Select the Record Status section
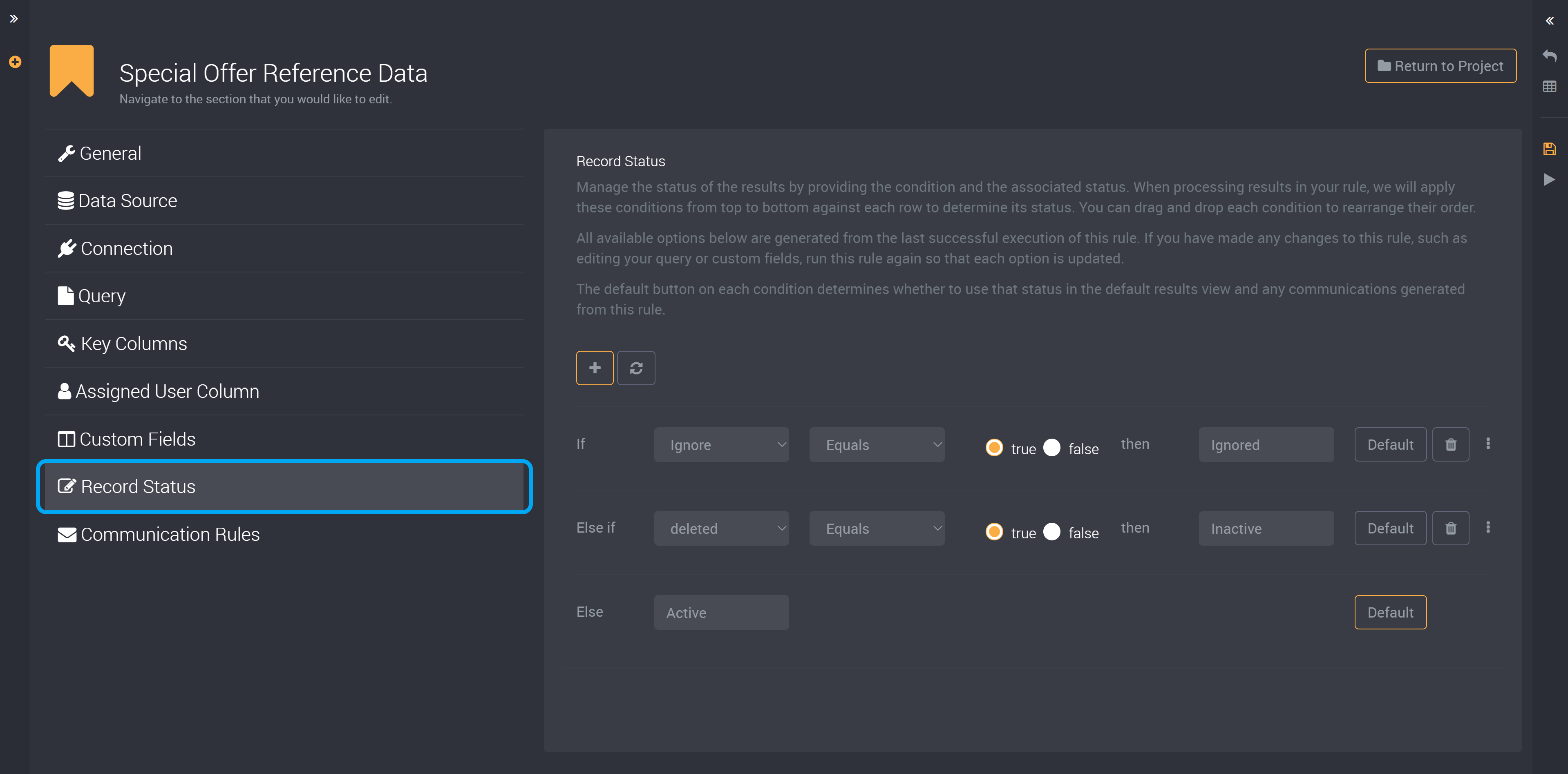The width and height of the screenshot is (1568, 774). (284, 487)
